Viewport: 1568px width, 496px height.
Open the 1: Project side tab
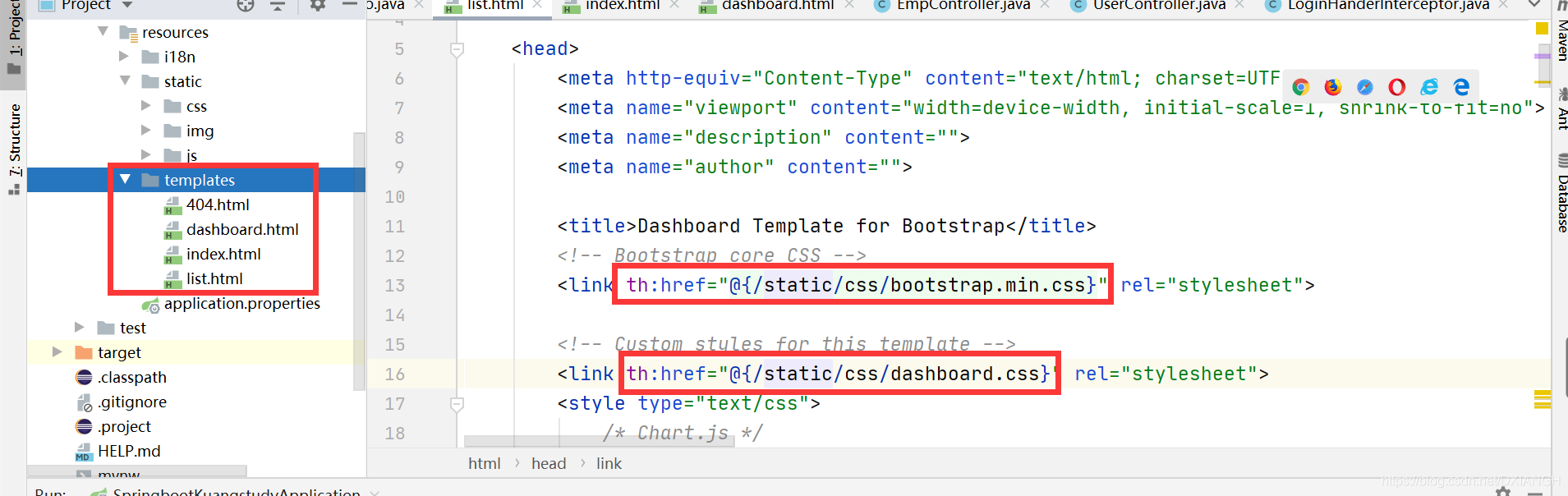click(x=14, y=39)
